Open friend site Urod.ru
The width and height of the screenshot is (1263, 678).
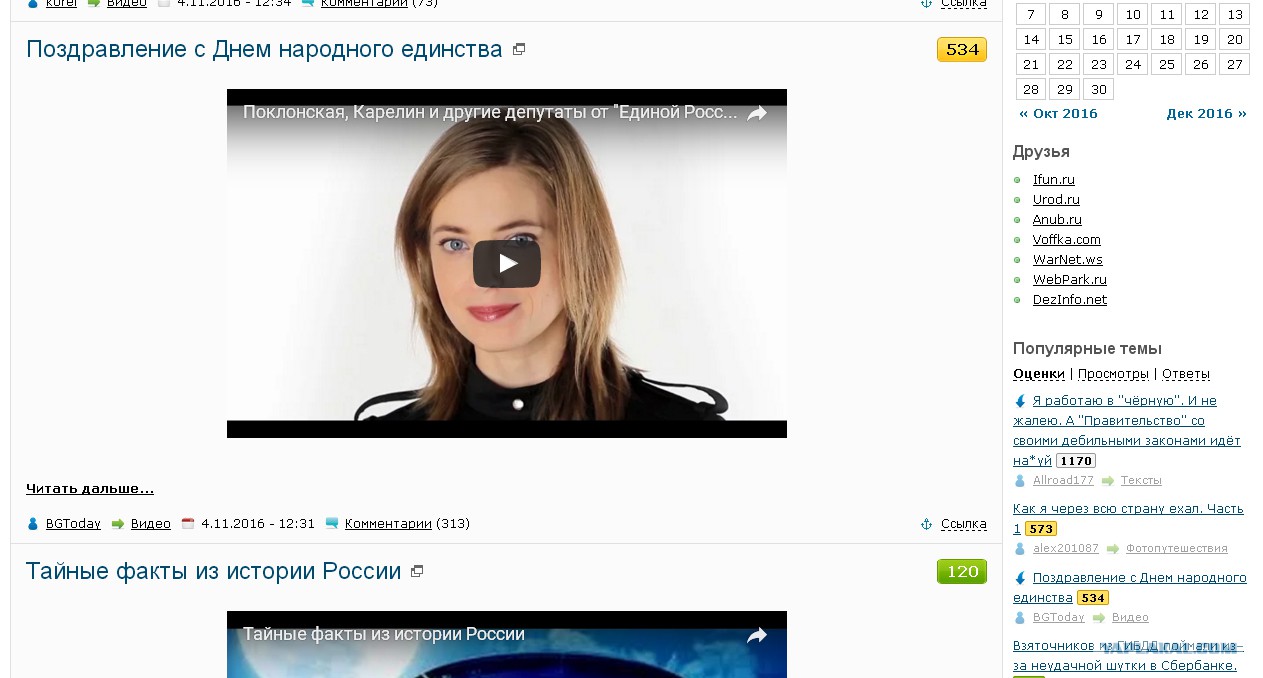1056,200
